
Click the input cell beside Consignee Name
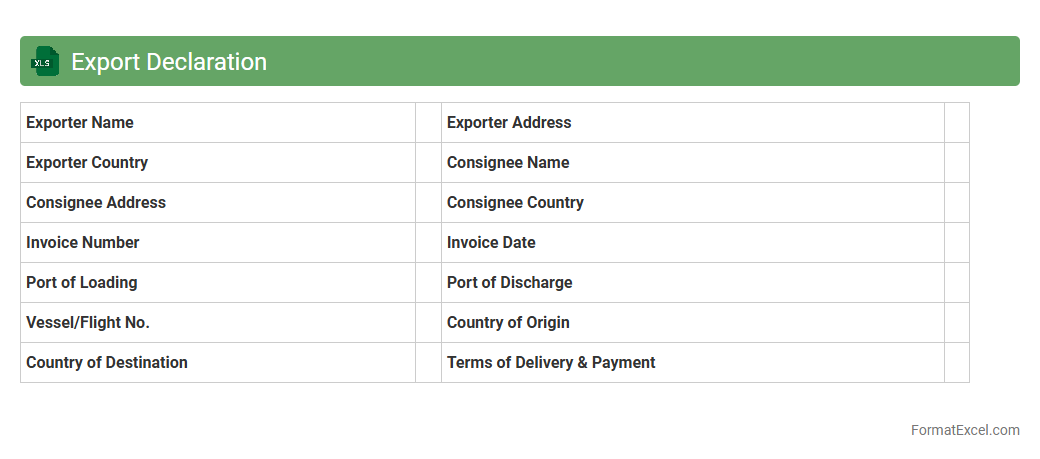tap(956, 163)
